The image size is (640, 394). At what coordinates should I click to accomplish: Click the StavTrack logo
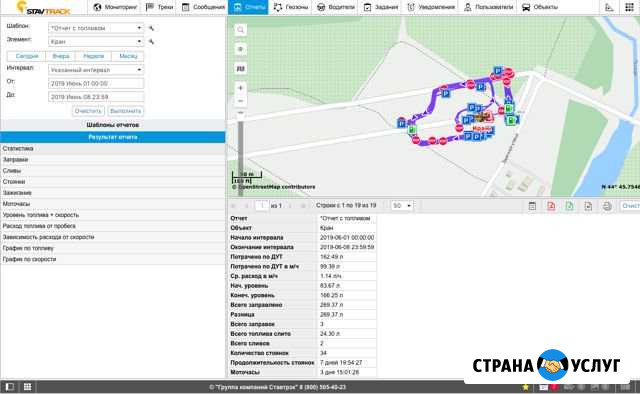(43, 8)
